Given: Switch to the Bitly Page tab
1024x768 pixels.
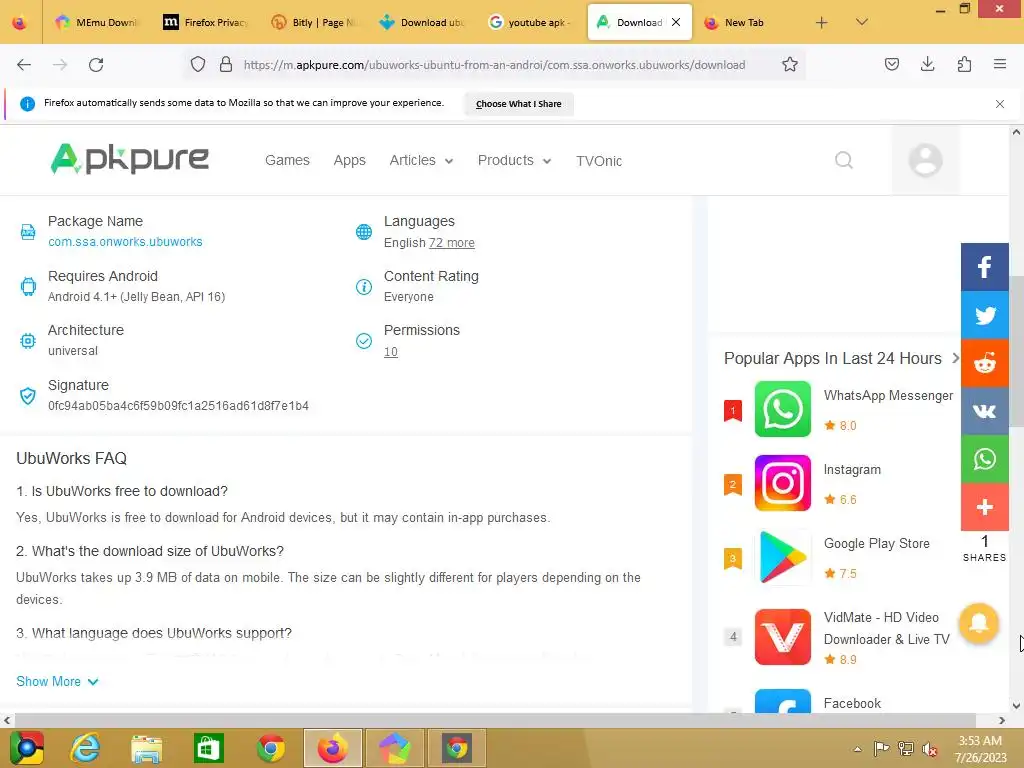Looking at the screenshot, I should (x=313, y=22).
